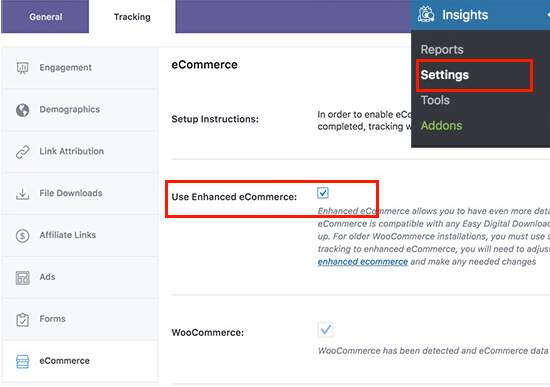550x387 pixels.
Task: Uncheck the Use Enhanced eCommerce checkbox
Action: (x=323, y=193)
